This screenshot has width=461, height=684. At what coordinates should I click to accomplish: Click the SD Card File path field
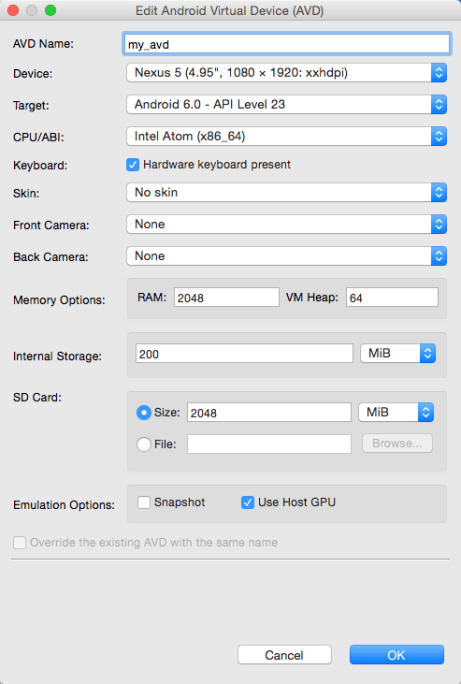click(269, 444)
